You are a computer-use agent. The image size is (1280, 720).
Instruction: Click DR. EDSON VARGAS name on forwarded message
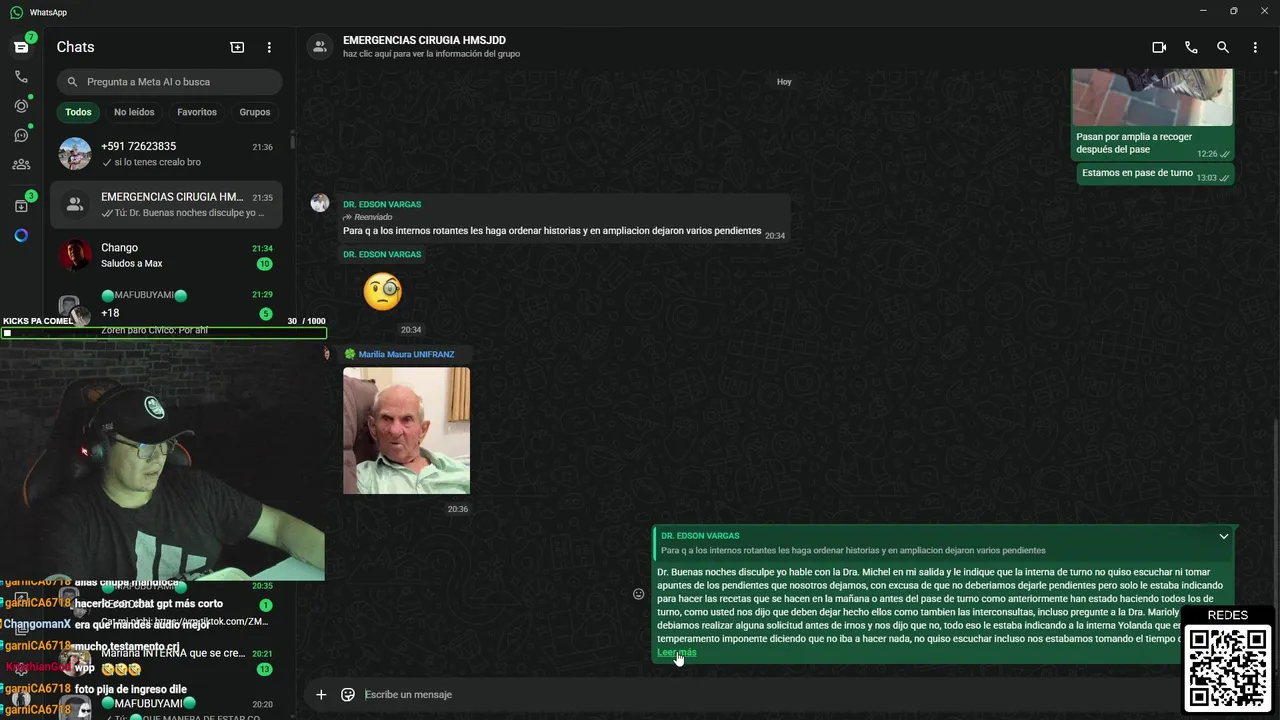382,204
